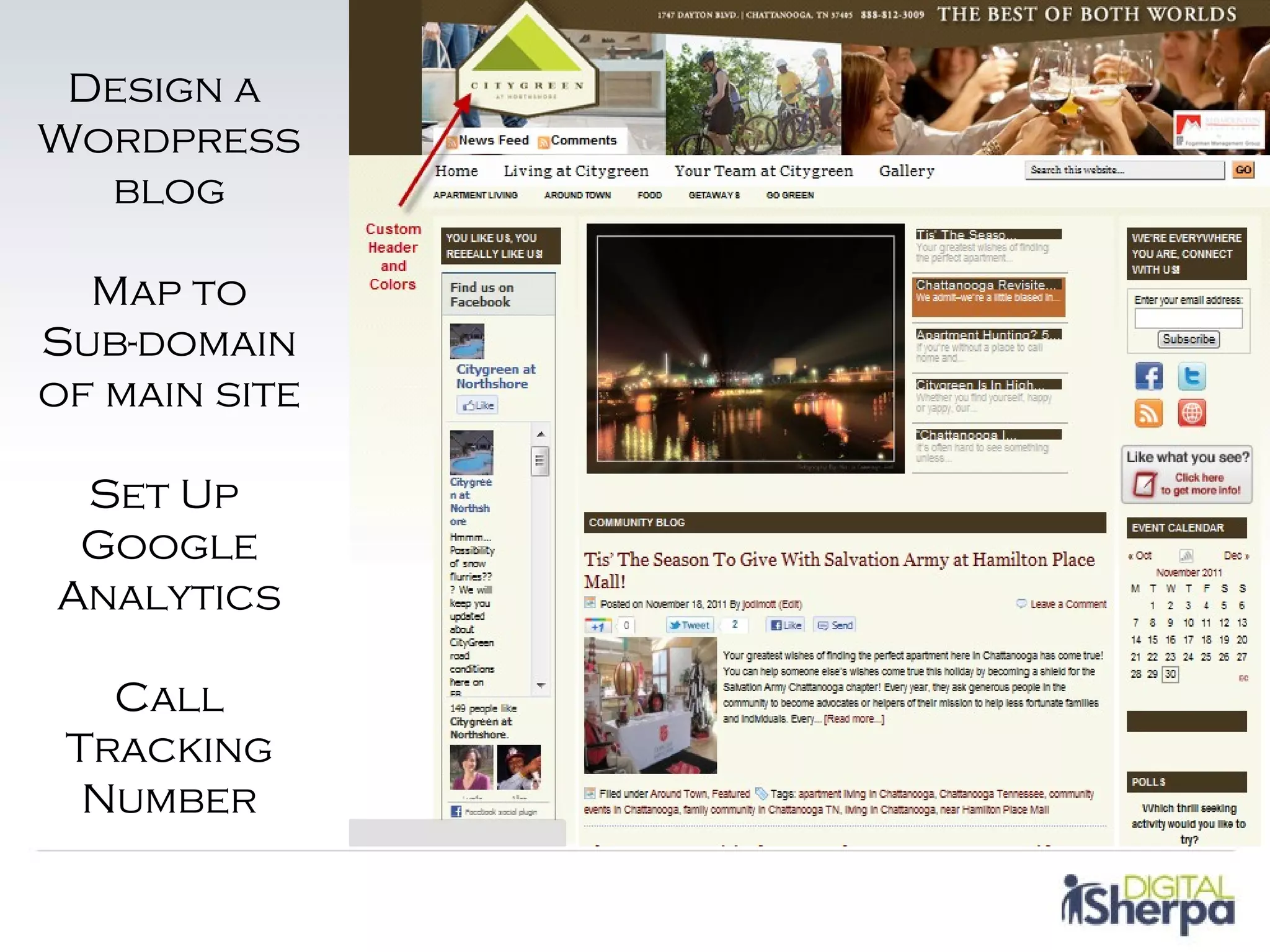Viewport: 1270px width, 952px height.
Task: Select Tis' The Season featured slide
Action: [x=988, y=246]
